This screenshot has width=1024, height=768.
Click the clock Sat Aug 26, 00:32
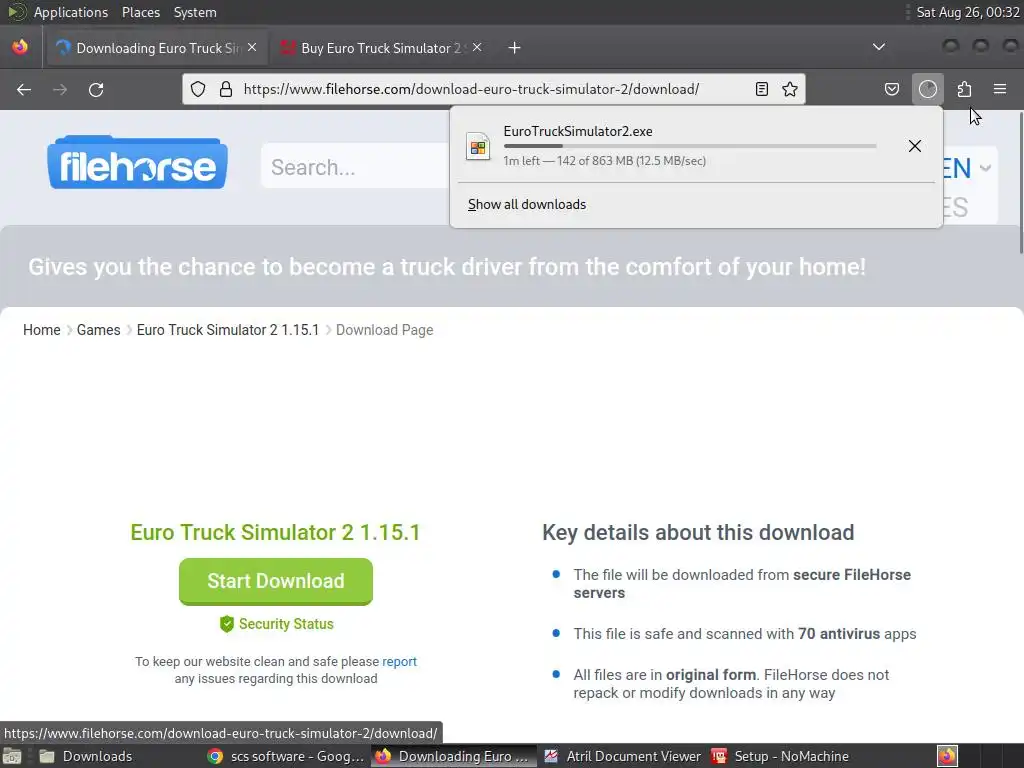[968, 12]
